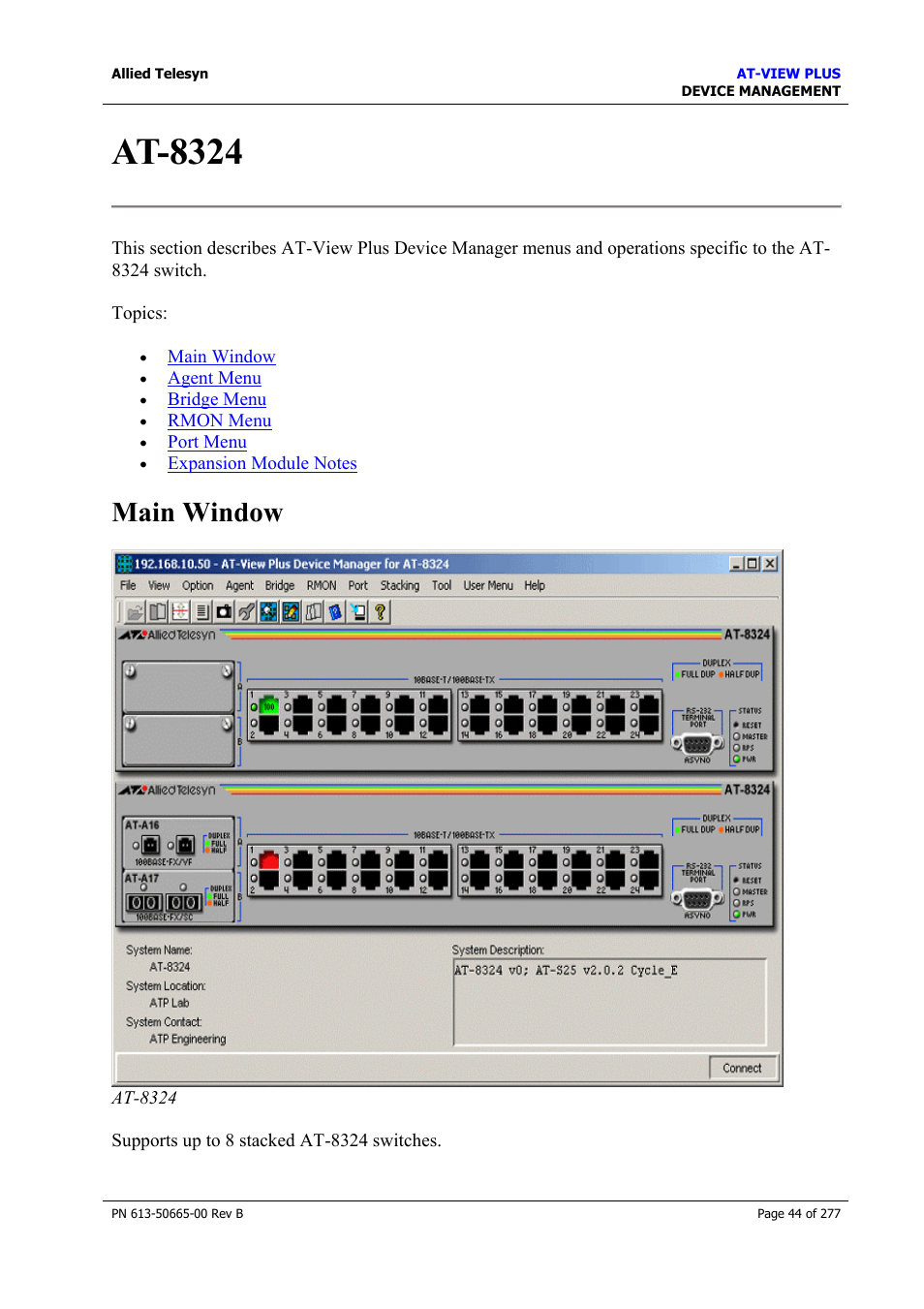Screen dimensions: 924x1309
Task: Follow the Bridge Menu topic link
Action: click(x=217, y=399)
